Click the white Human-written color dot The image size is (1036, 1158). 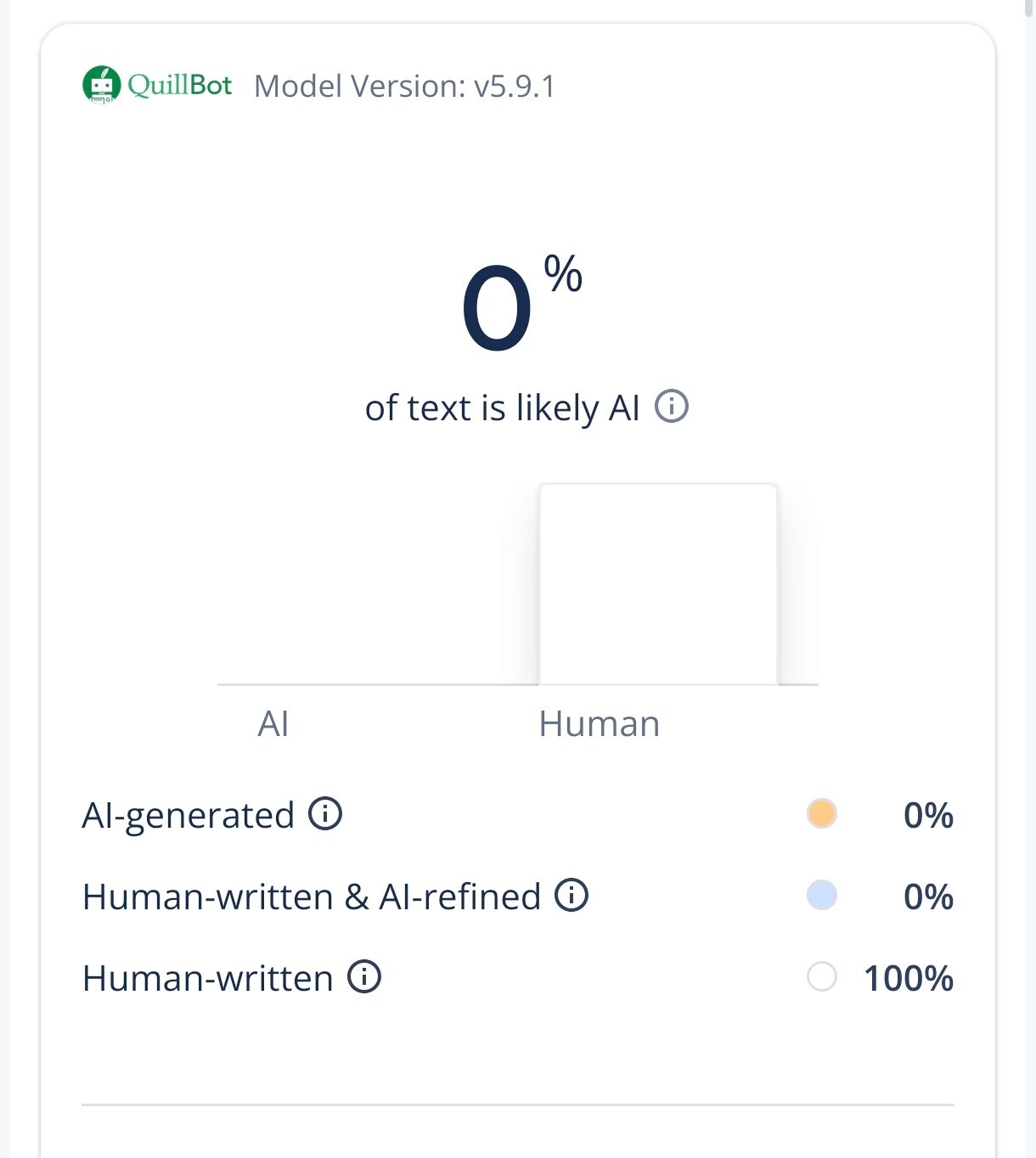(821, 976)
